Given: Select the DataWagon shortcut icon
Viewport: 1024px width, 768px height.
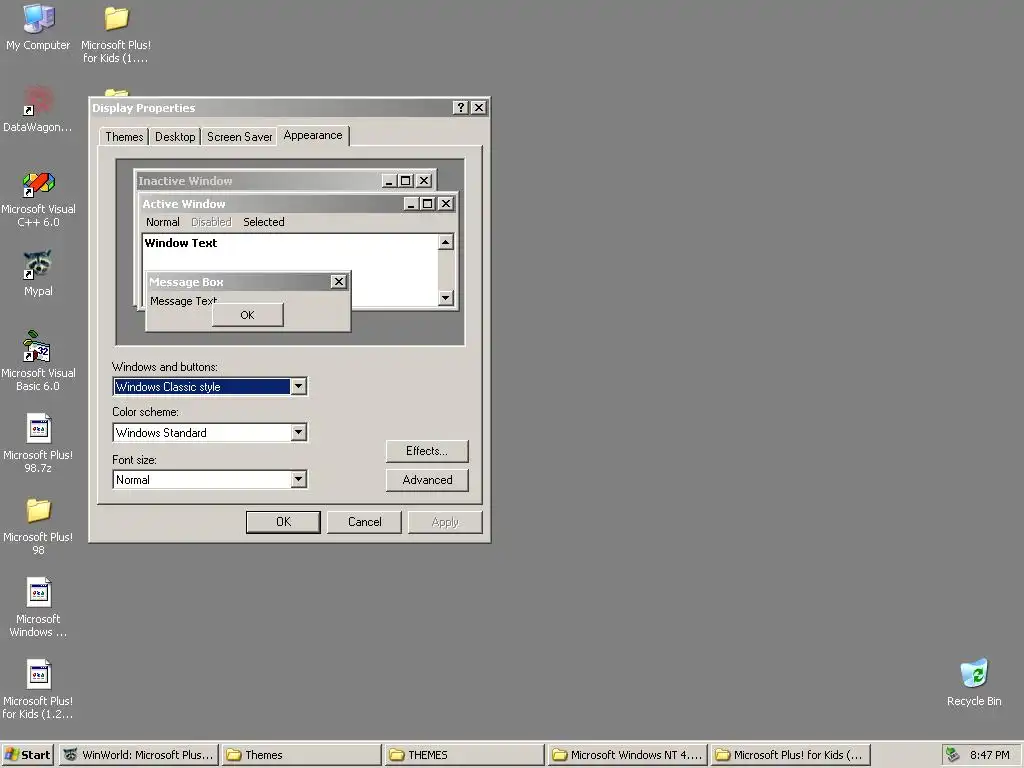Looking at the screenshot, I should coord(37,109).
